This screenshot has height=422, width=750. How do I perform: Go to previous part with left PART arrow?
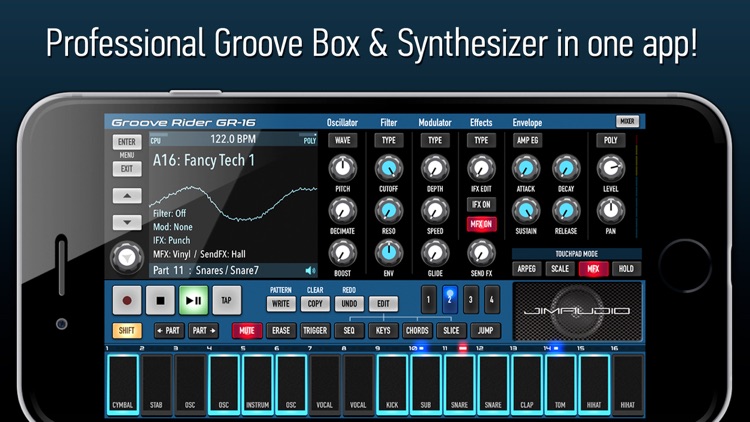click(x=168, y=331)
